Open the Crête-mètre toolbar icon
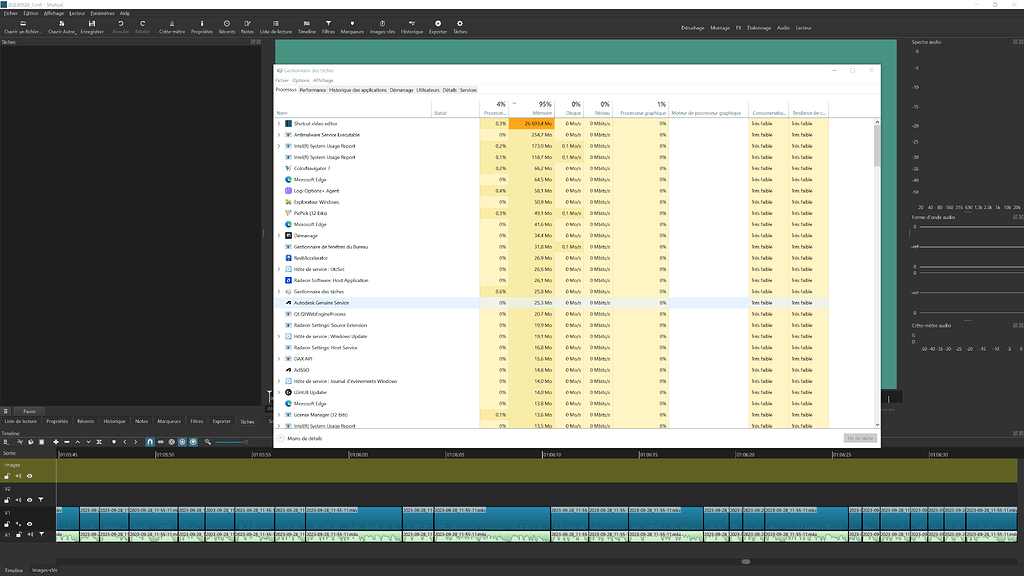 pyautogui.click(x=171, y=26)
